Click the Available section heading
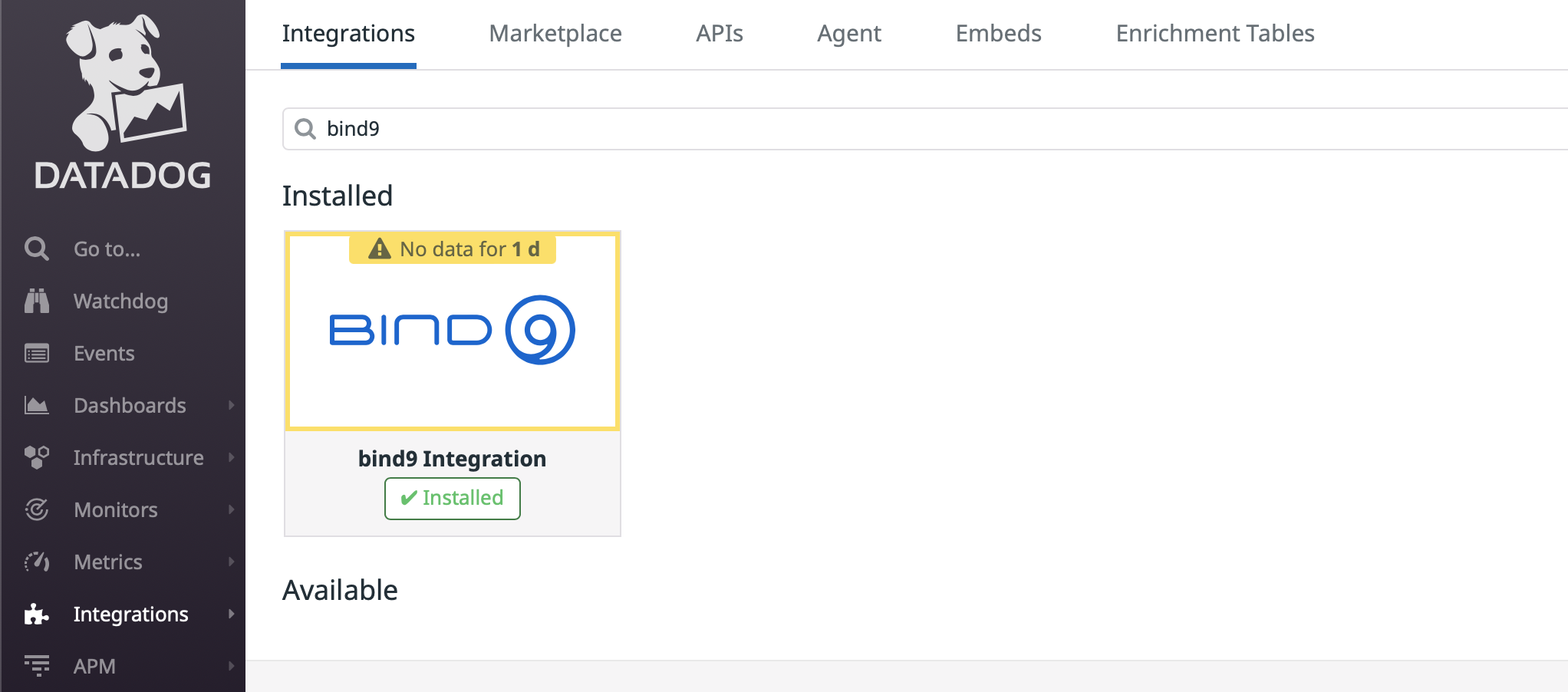 [340, 591]
